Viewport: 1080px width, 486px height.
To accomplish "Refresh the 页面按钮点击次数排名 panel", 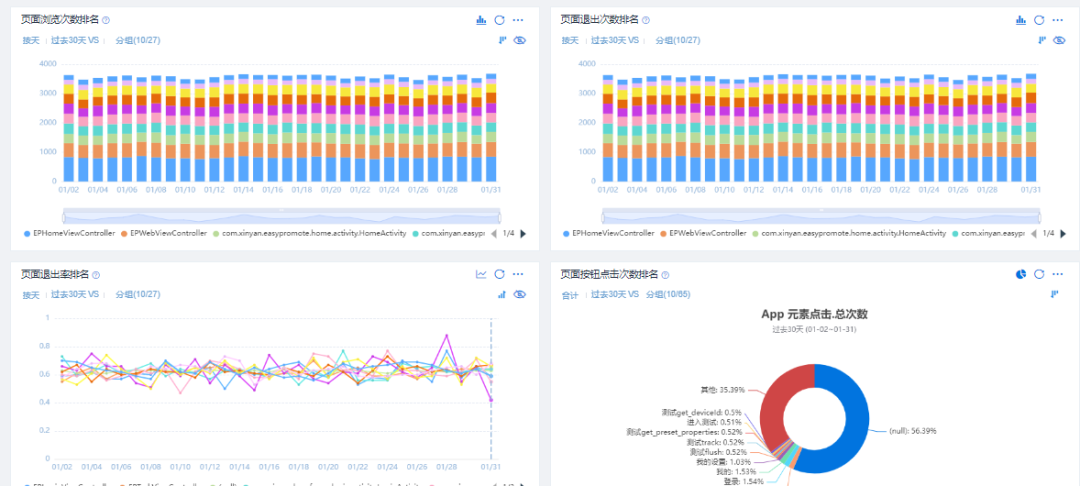I will click(1039, 274).
